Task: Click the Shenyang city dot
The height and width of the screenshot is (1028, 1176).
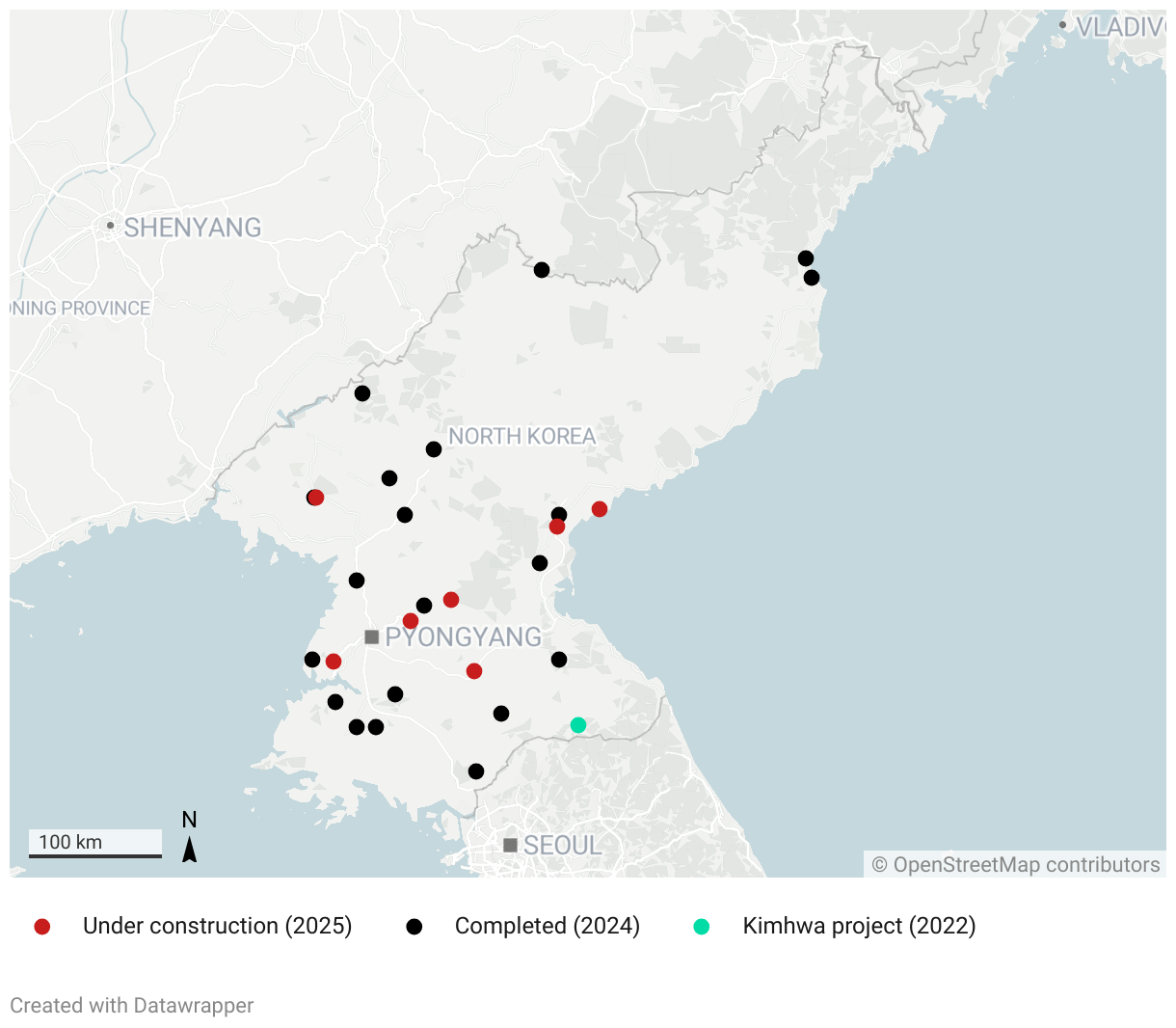Action: pyautogui.click(x=111, y=226)
